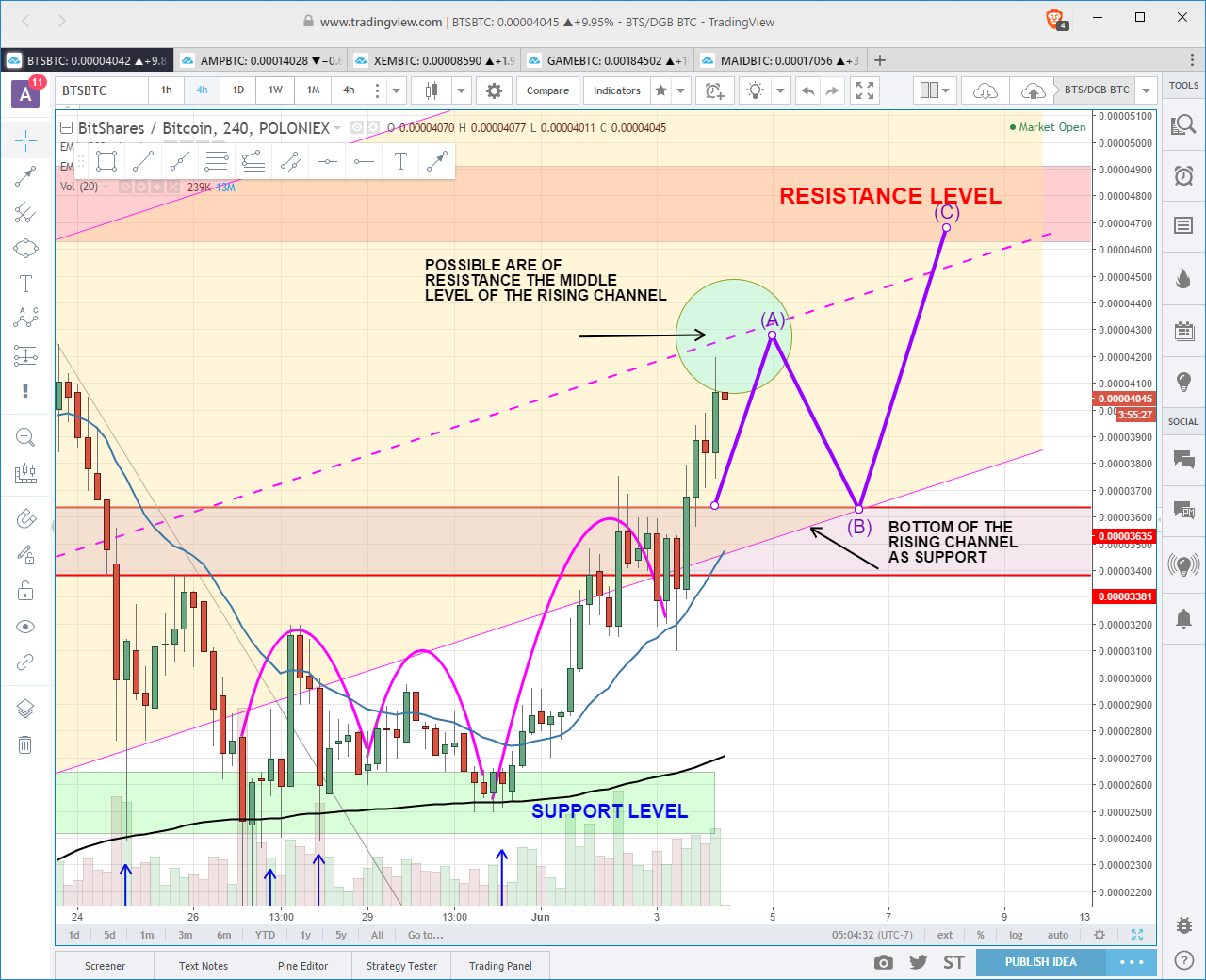
Task: Activate the zoom in tool
Action: pos(25,437)
